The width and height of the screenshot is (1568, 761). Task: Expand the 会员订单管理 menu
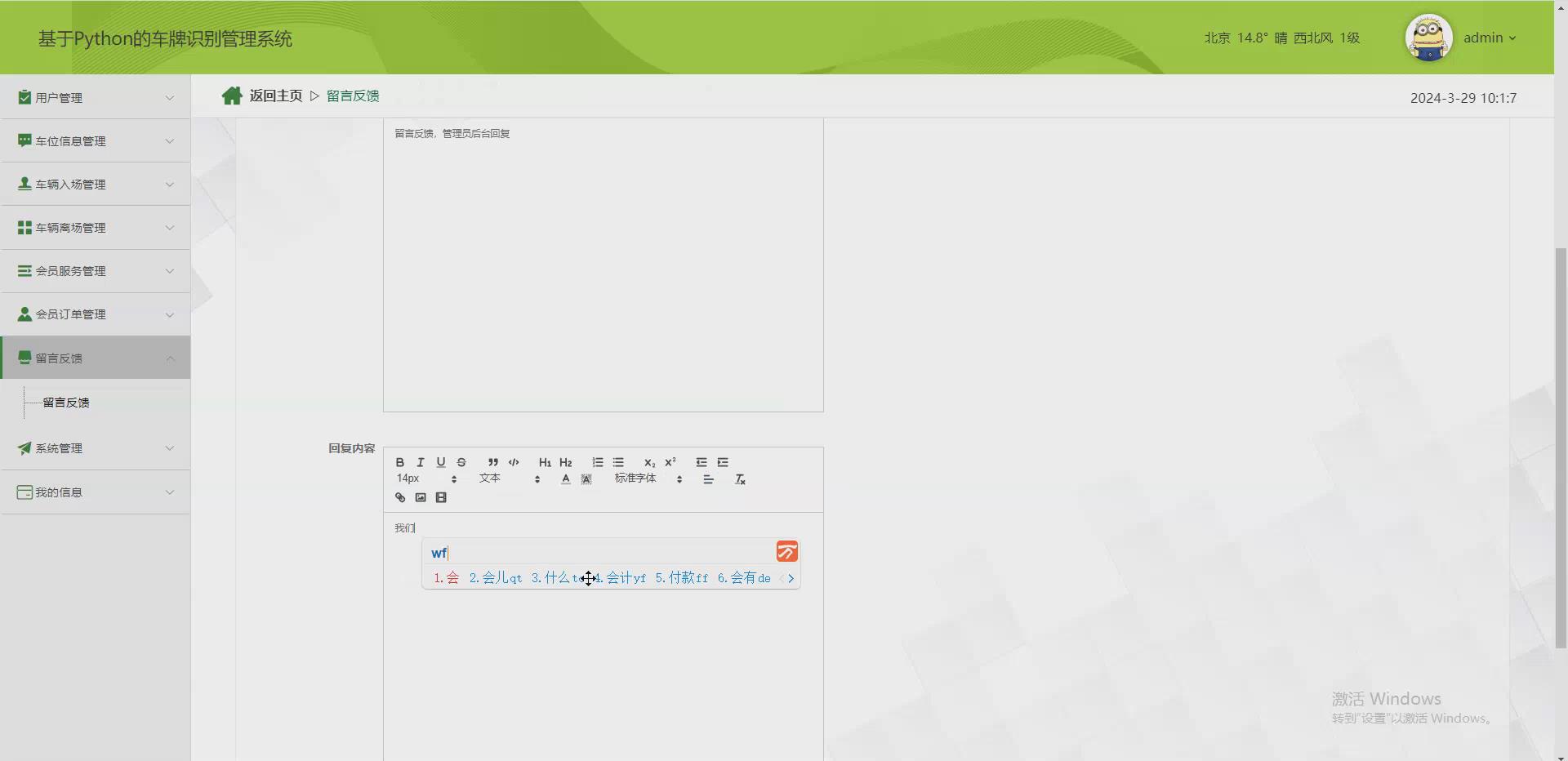(x=96, y=314)
